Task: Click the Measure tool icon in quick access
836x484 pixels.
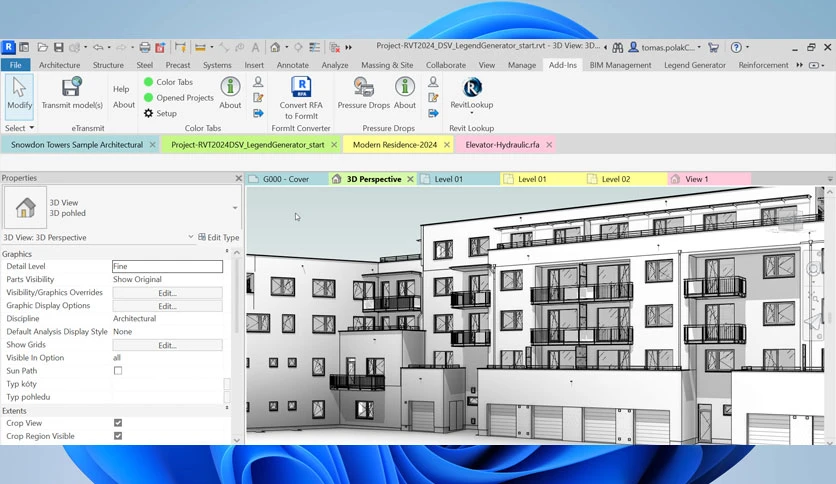Action: point(200,47)
